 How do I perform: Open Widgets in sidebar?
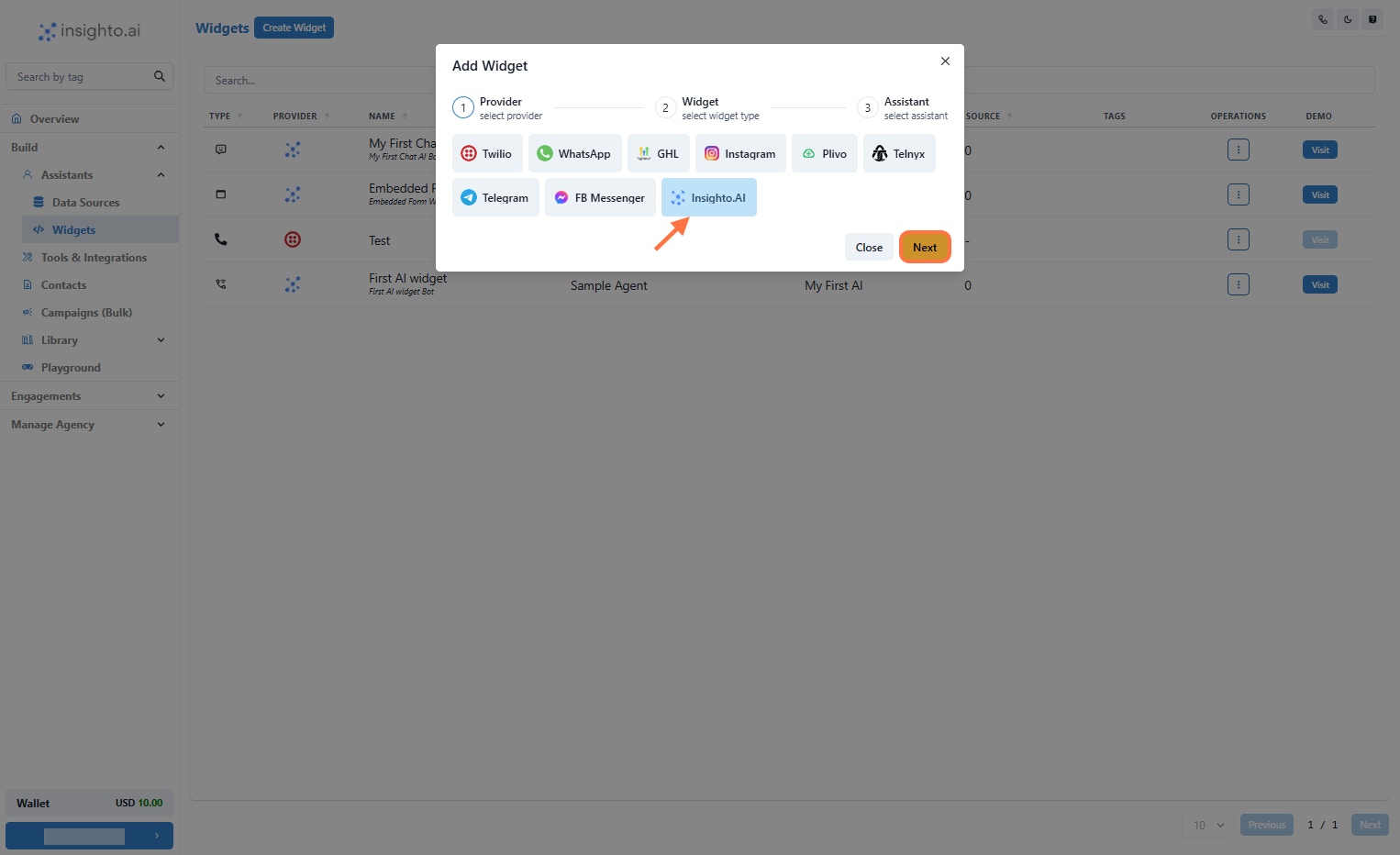101,229
